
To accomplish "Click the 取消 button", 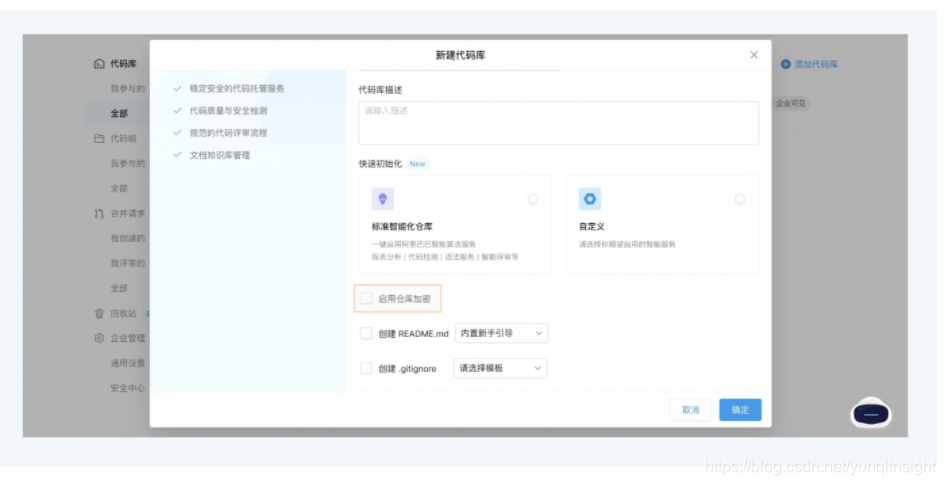I will click(690, 410).
